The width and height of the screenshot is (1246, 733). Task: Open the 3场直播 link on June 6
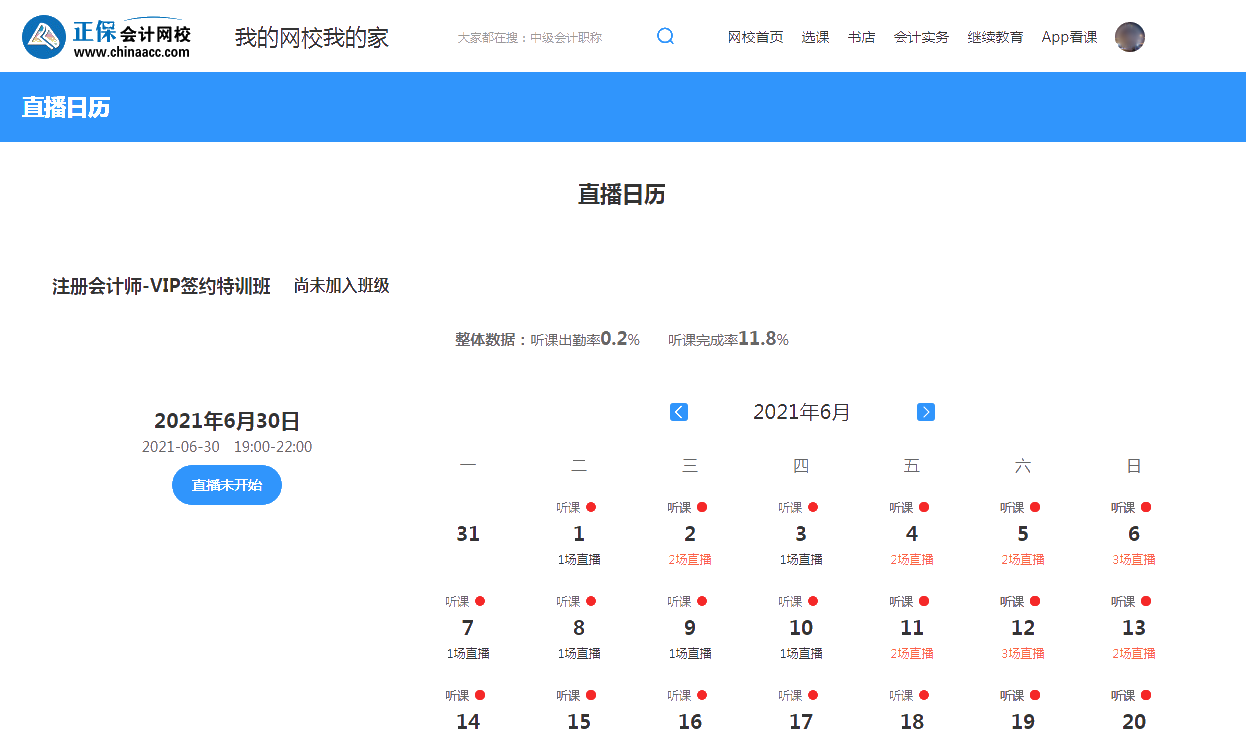(x=1133, y=559)
